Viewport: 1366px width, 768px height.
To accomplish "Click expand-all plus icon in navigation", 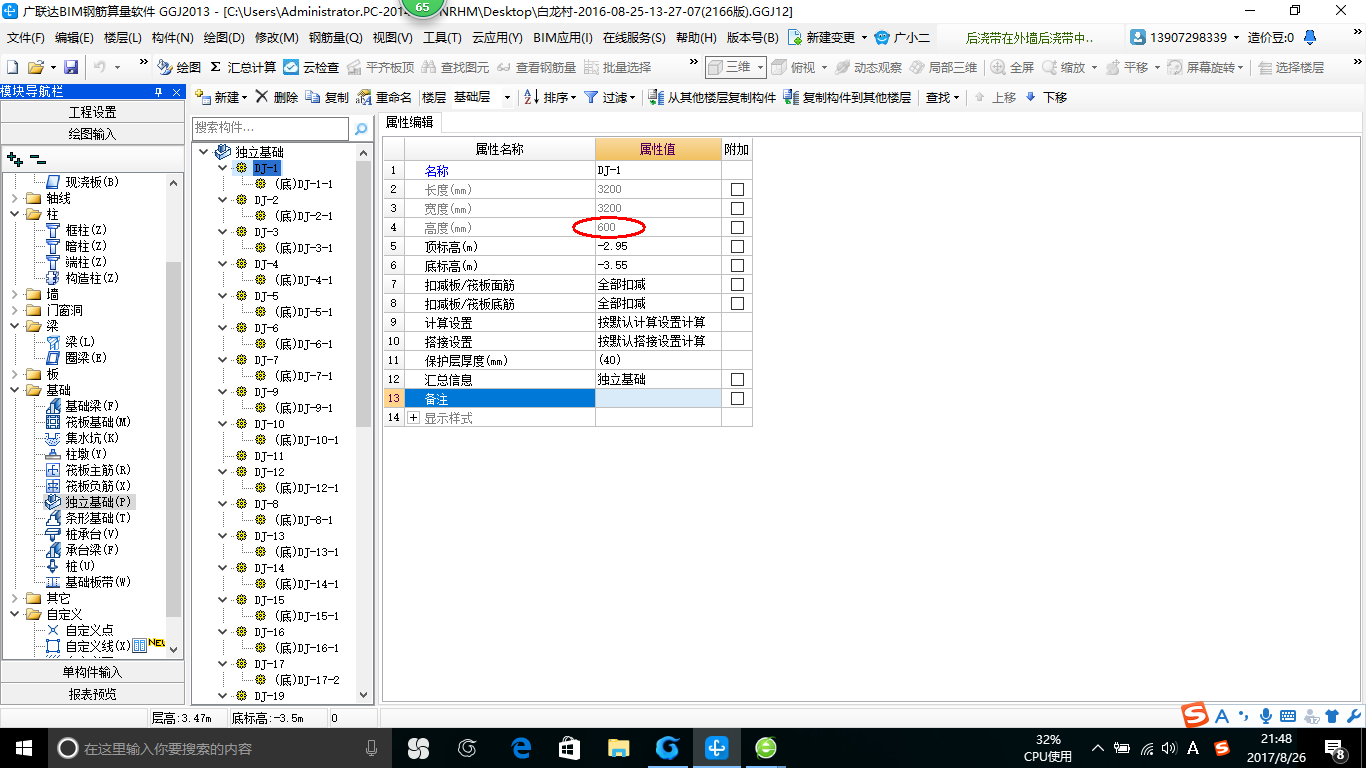I will (x=15, y=159).
